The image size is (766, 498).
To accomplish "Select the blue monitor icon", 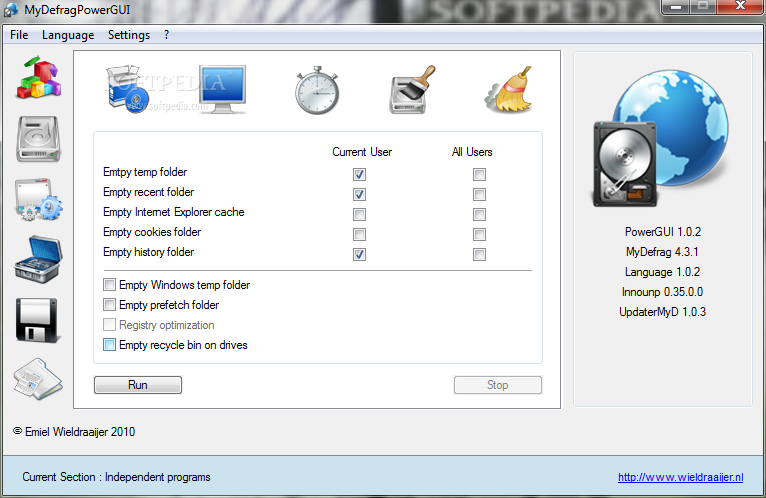I will tap(222, 90).
